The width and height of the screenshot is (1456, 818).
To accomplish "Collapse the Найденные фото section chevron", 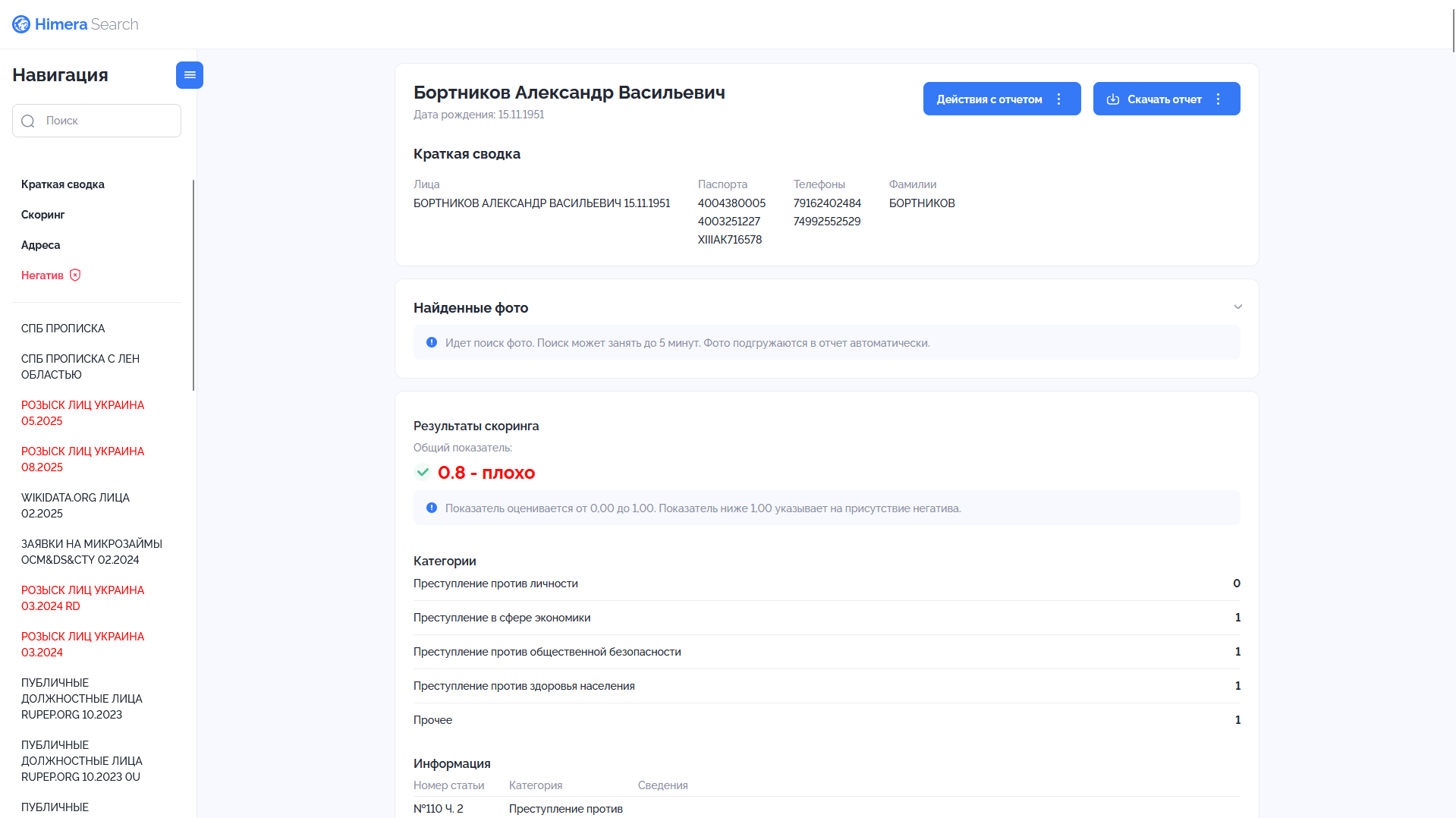I will coord(1238,307).
